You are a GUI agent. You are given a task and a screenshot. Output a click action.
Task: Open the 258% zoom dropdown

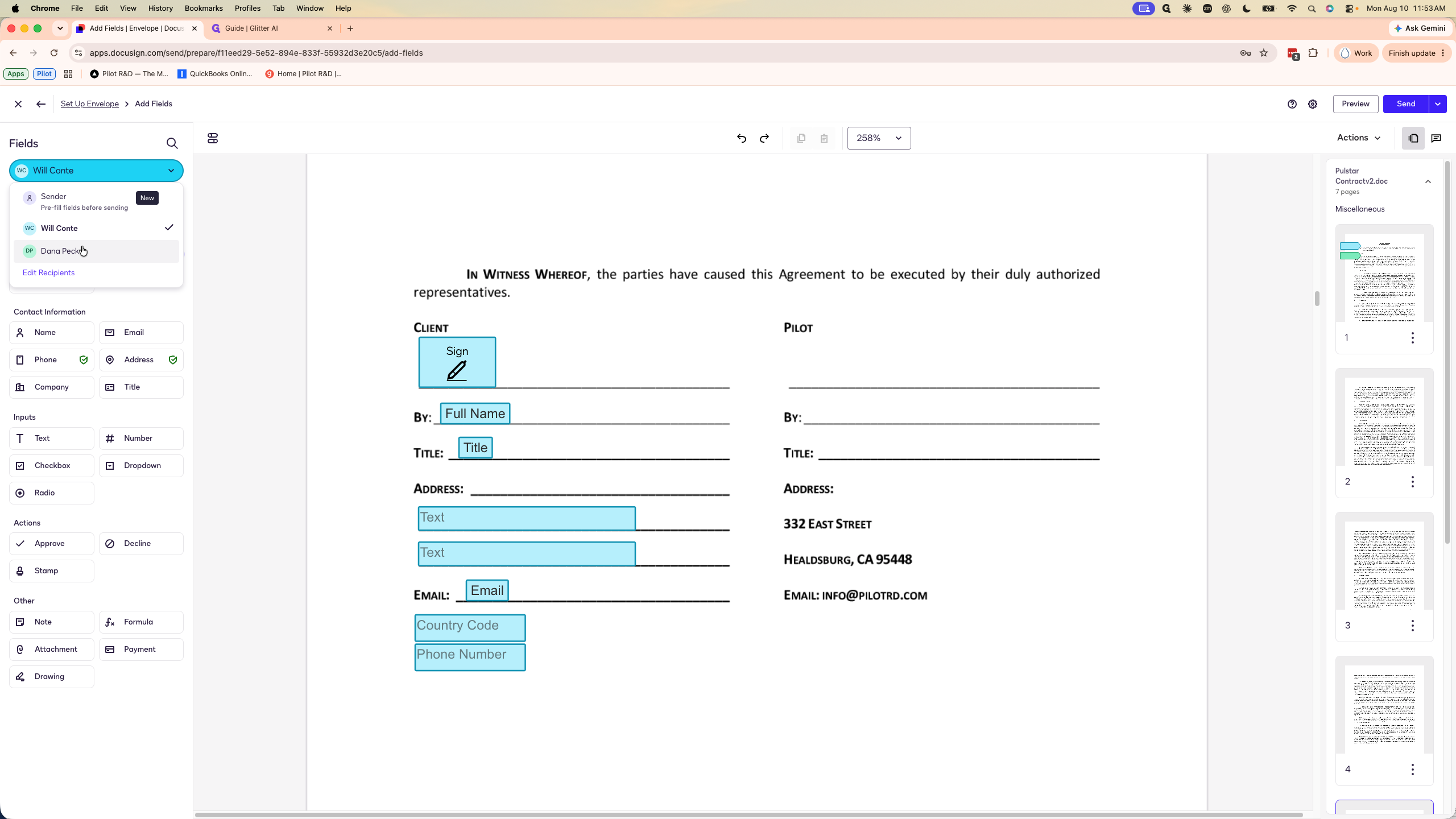(x=879, y=138)
